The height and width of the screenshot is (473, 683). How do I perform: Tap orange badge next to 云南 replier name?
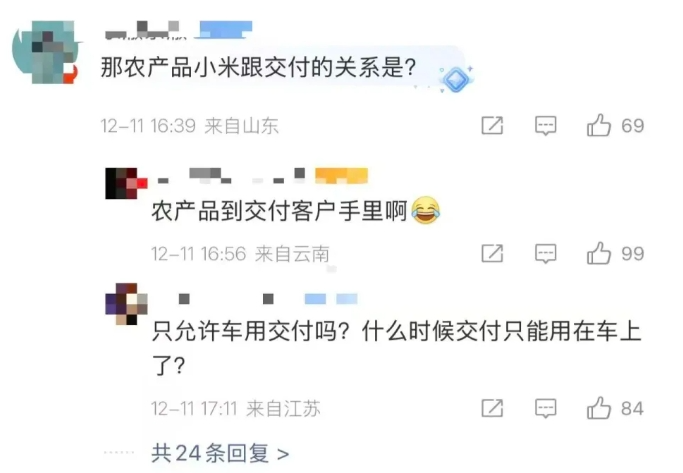tap(342, 176)
